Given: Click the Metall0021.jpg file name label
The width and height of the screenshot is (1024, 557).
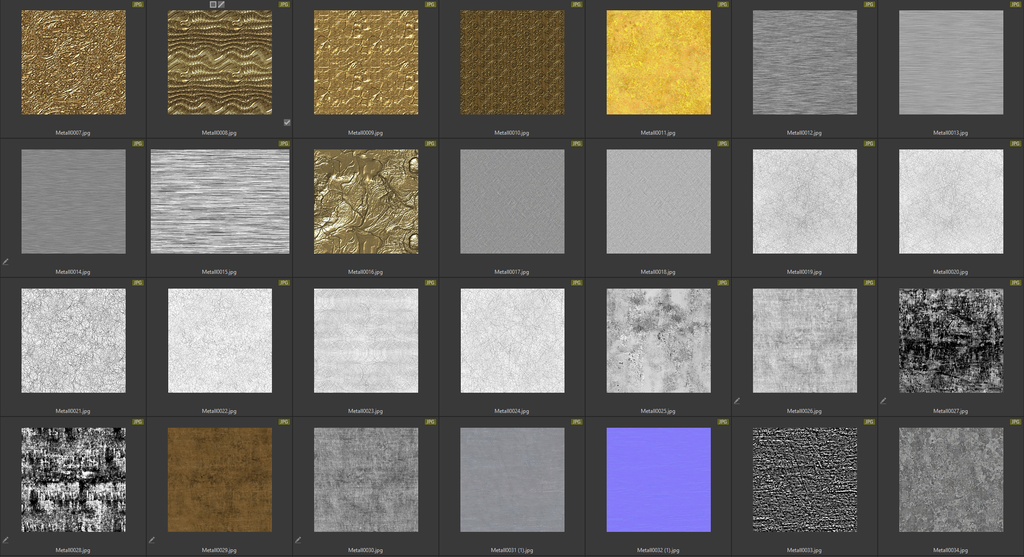Looking at the screenshot, I should click(73, 411).
